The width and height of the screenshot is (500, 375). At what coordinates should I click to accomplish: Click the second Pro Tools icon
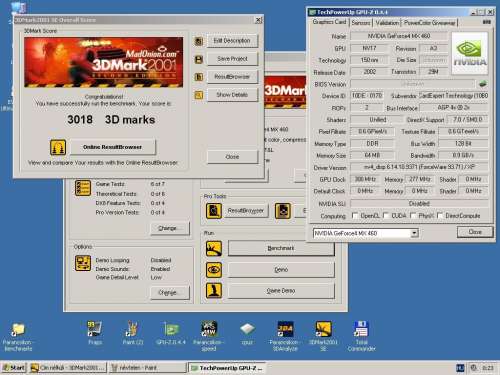click(x=283, y=211)
